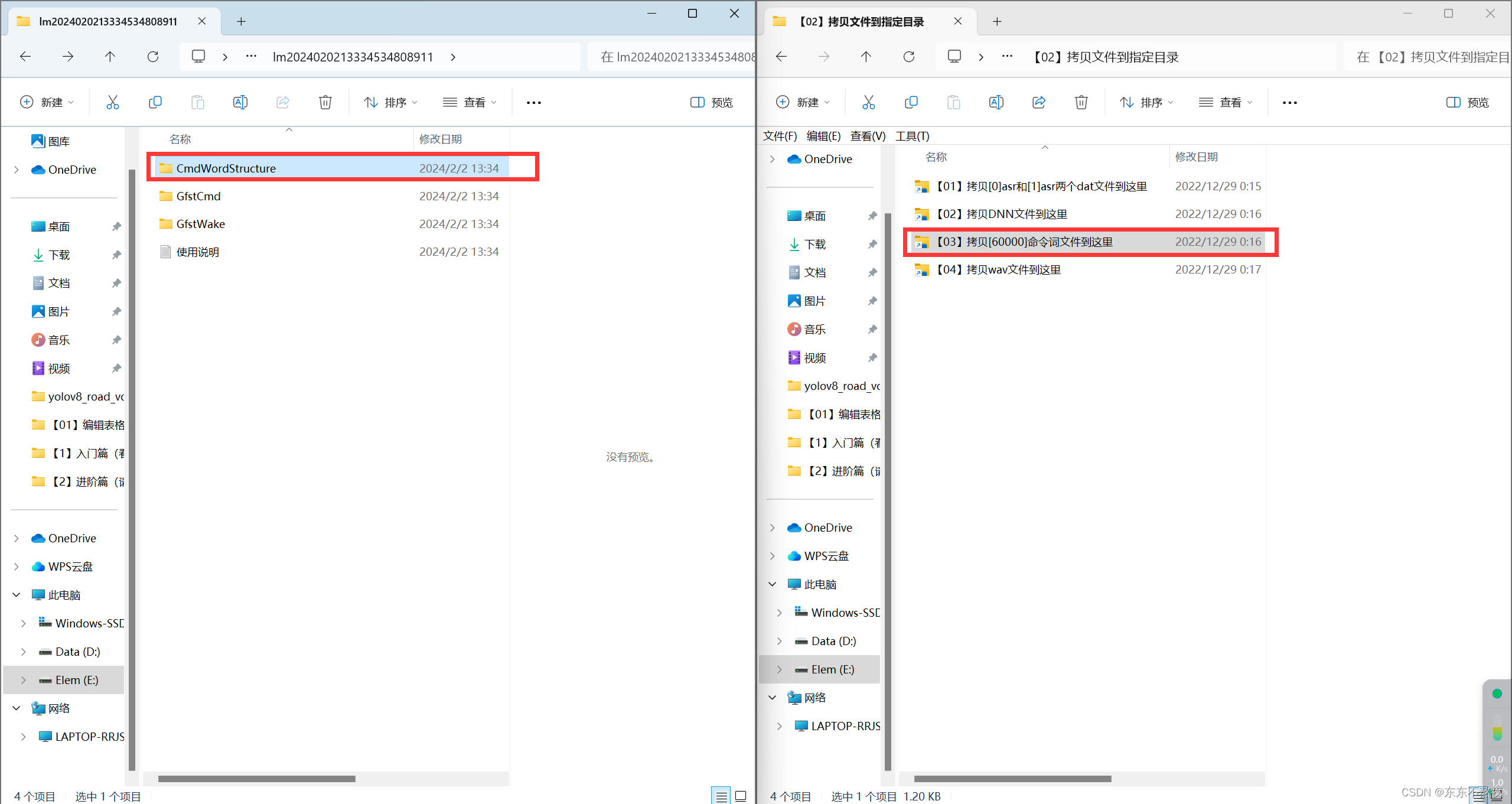
Task: Select GfstWake folder in left window
Action: click(x=332, y=224)
